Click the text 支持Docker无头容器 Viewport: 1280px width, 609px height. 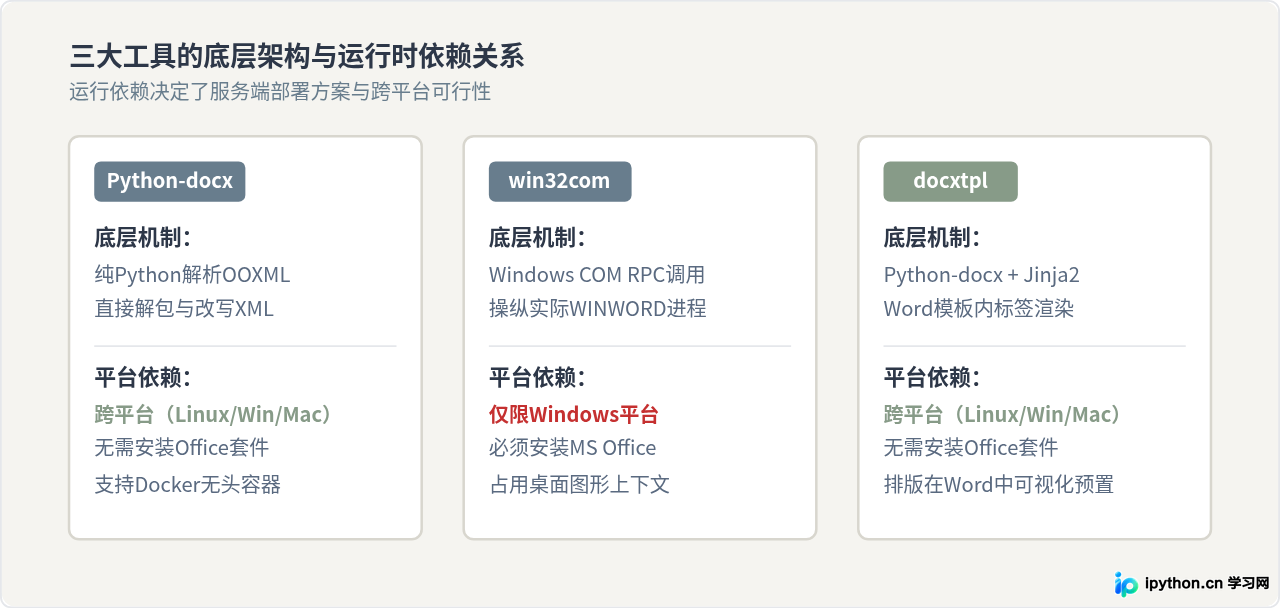tap(188, 485)
